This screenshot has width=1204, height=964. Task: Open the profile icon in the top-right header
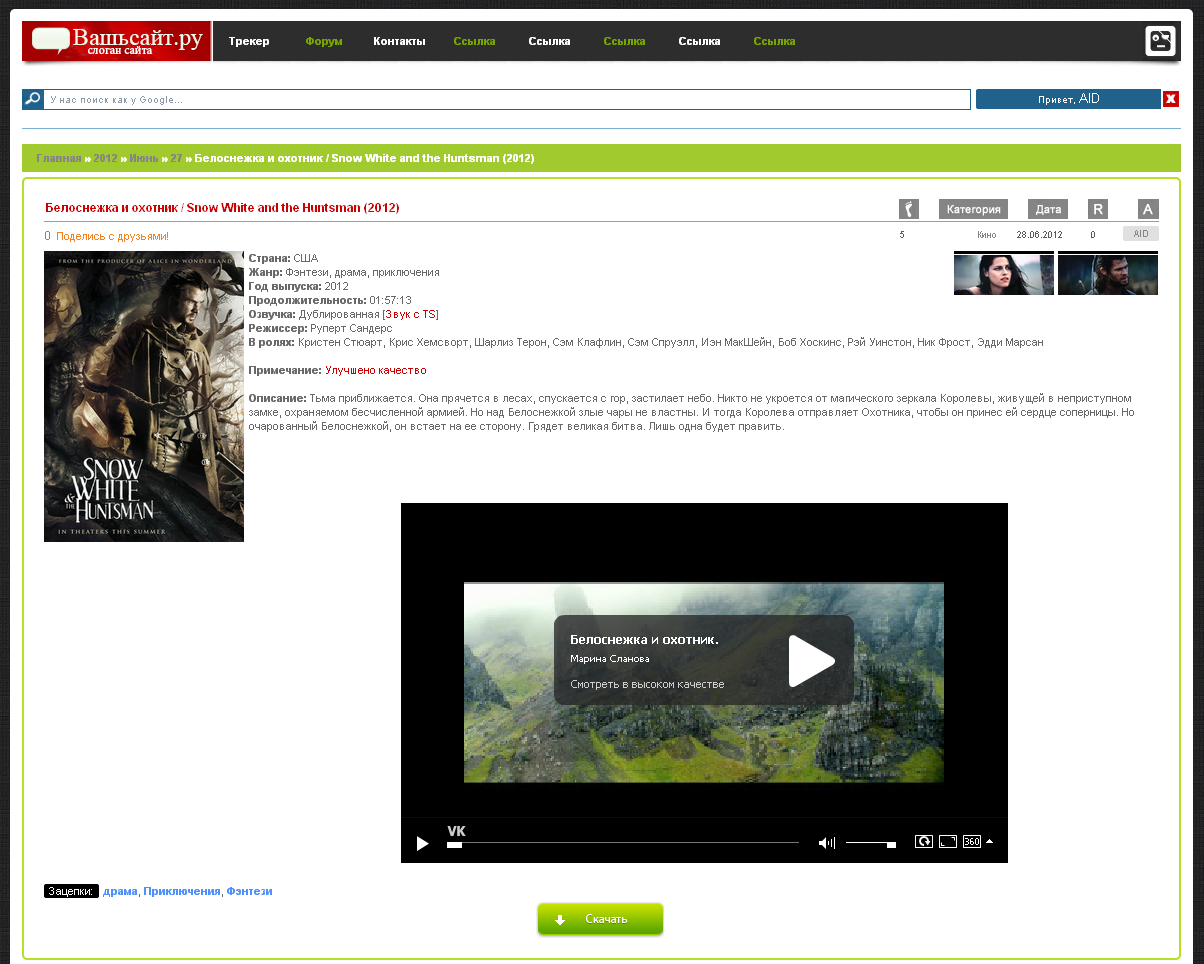tap(1160, 41)
